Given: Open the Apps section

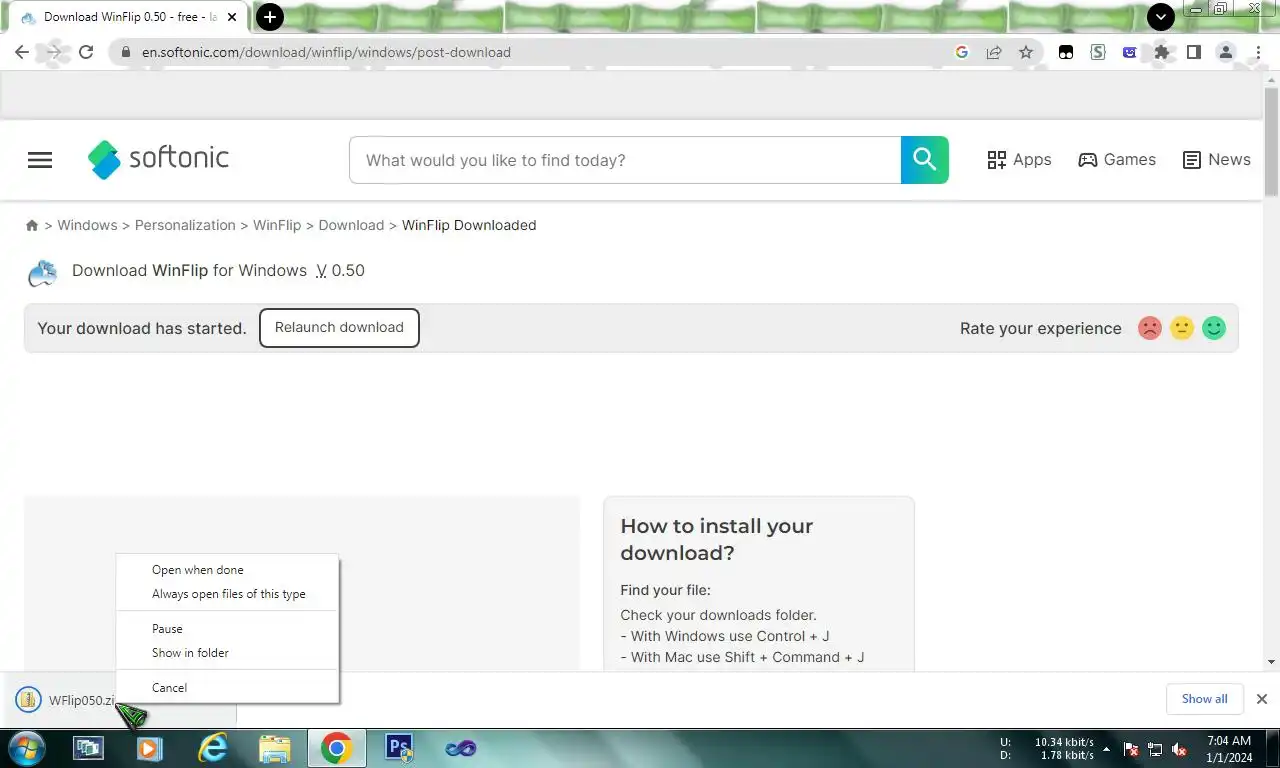Looking at the screenshot, I should pyautogui.click(x=1019, y=160).
